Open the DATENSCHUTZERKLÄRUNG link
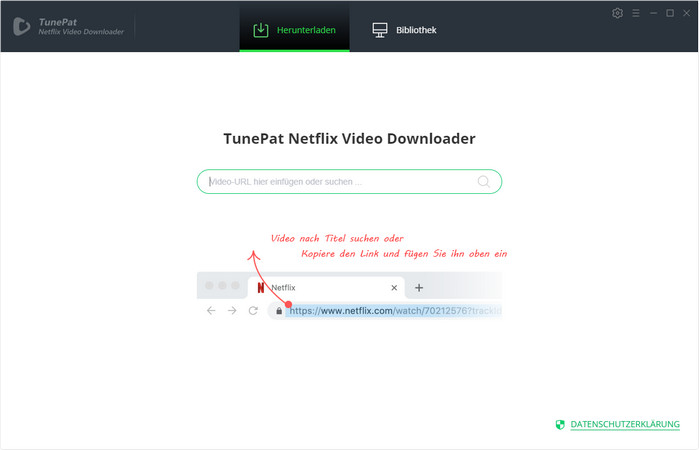 (x=625, y=425)
